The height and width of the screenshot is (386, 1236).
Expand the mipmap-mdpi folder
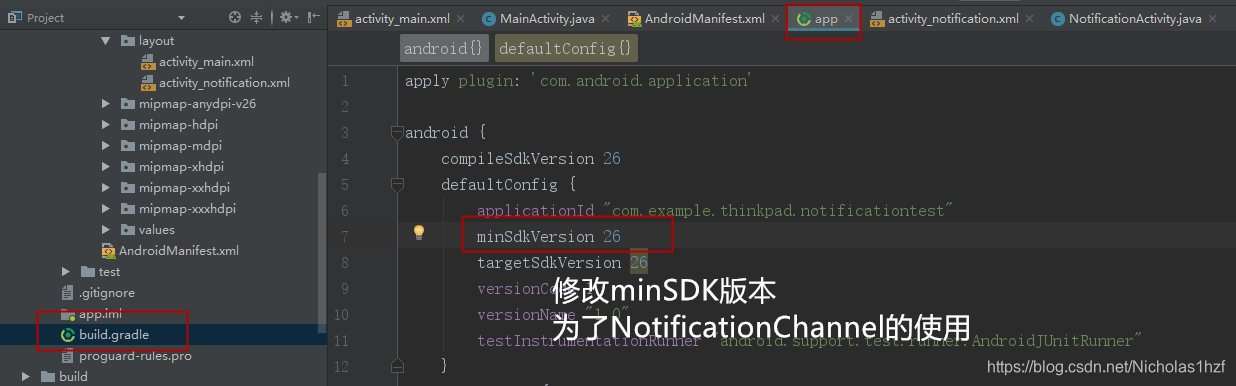(x=106, y=146)
